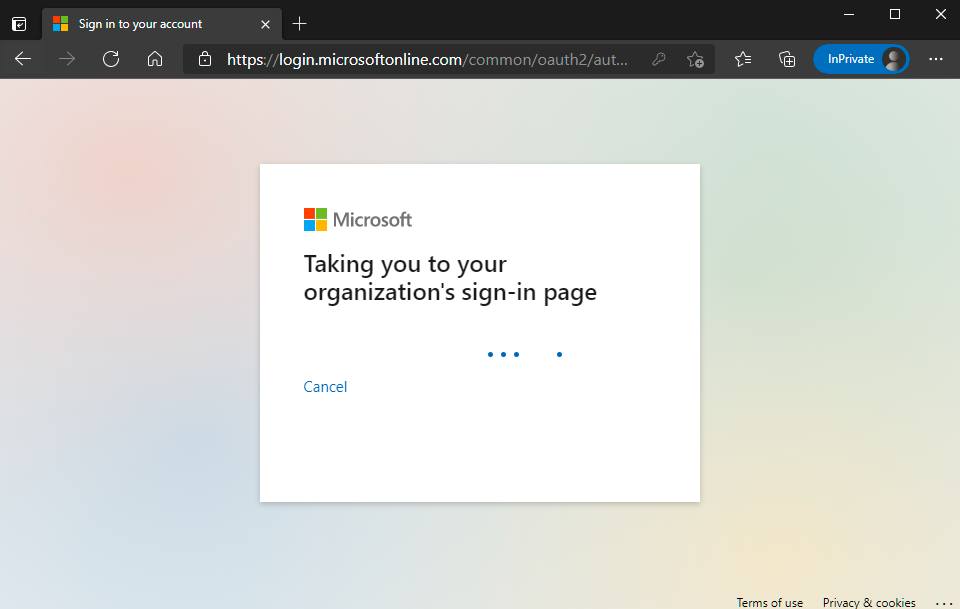Open the Favorites list

(743, 60)
